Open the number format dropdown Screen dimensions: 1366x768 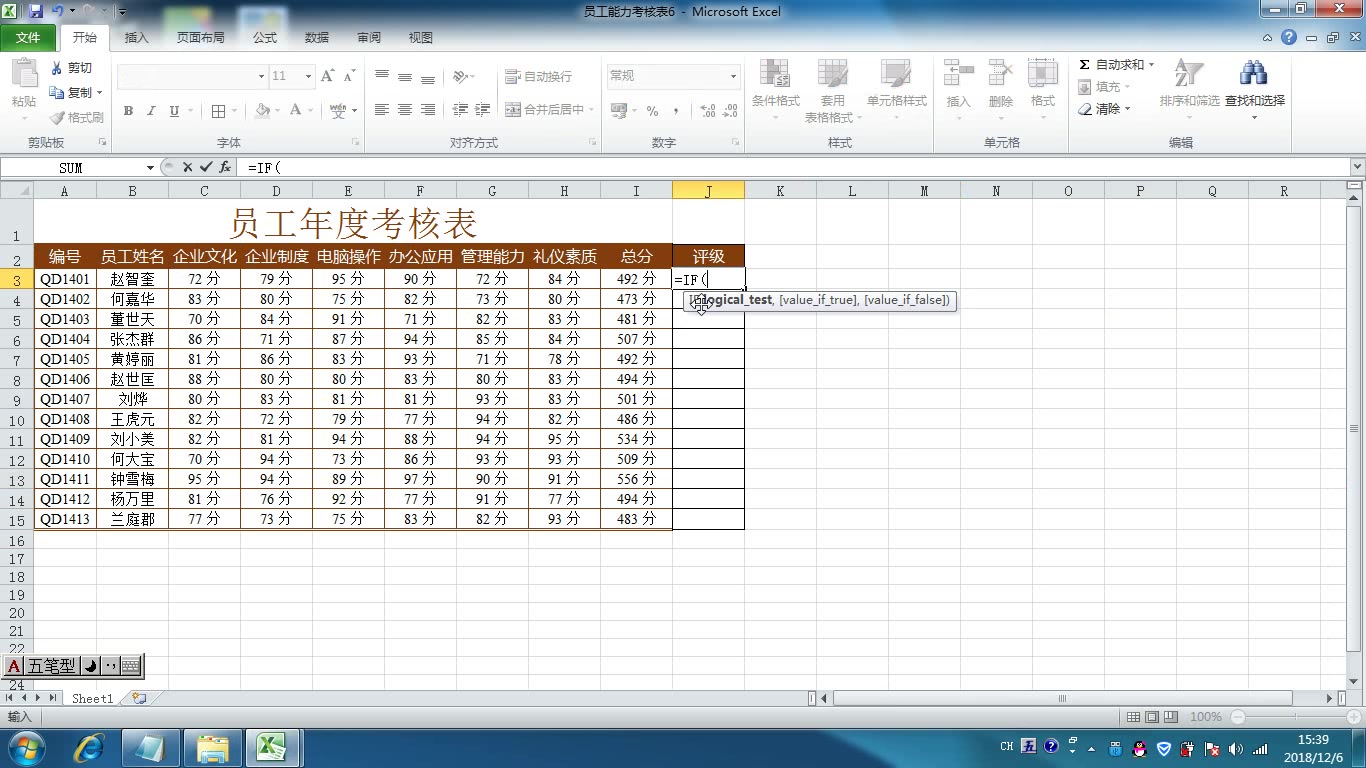pyautogui.click(x=732, y=76)
